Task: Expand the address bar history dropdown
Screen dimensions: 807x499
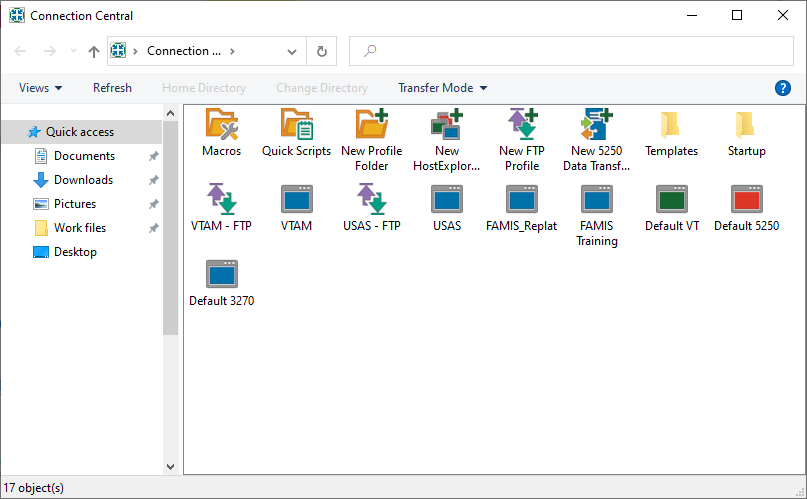Action: [292, 51]
